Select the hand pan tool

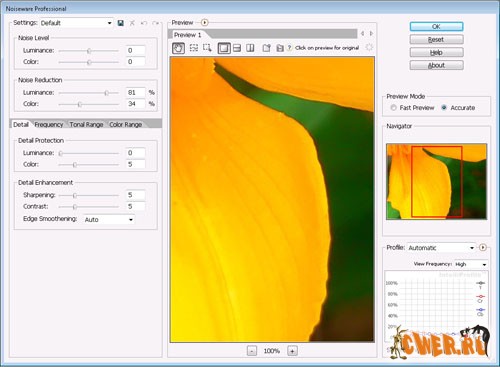(178, 48)
